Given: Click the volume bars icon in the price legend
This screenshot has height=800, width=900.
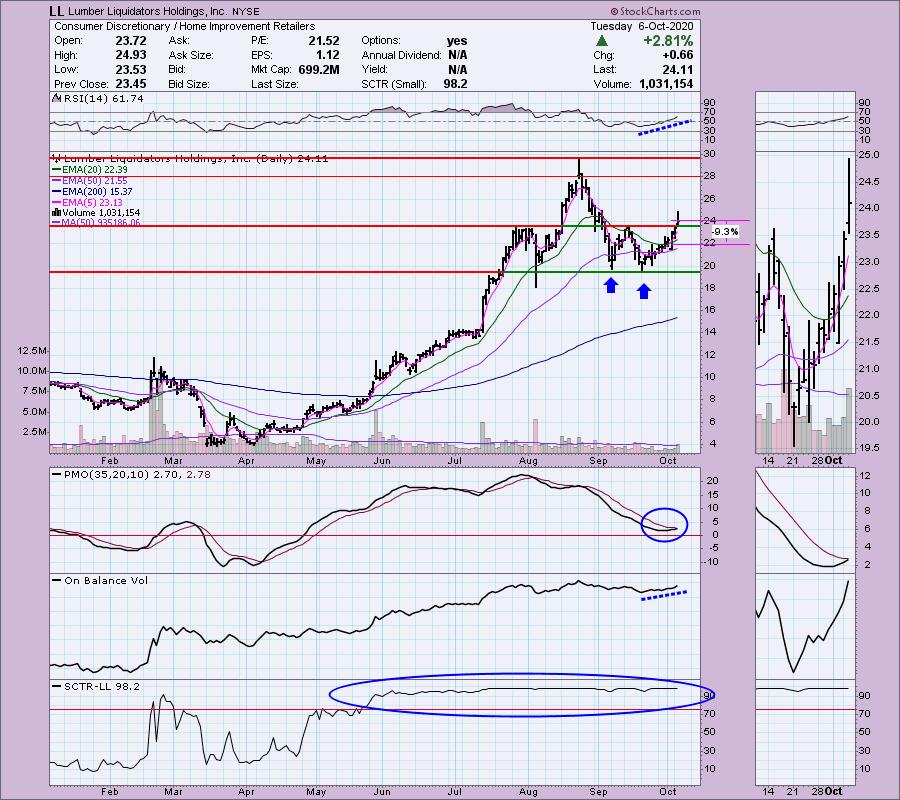Looking at the screenshot, I should [x=57, y=213].
